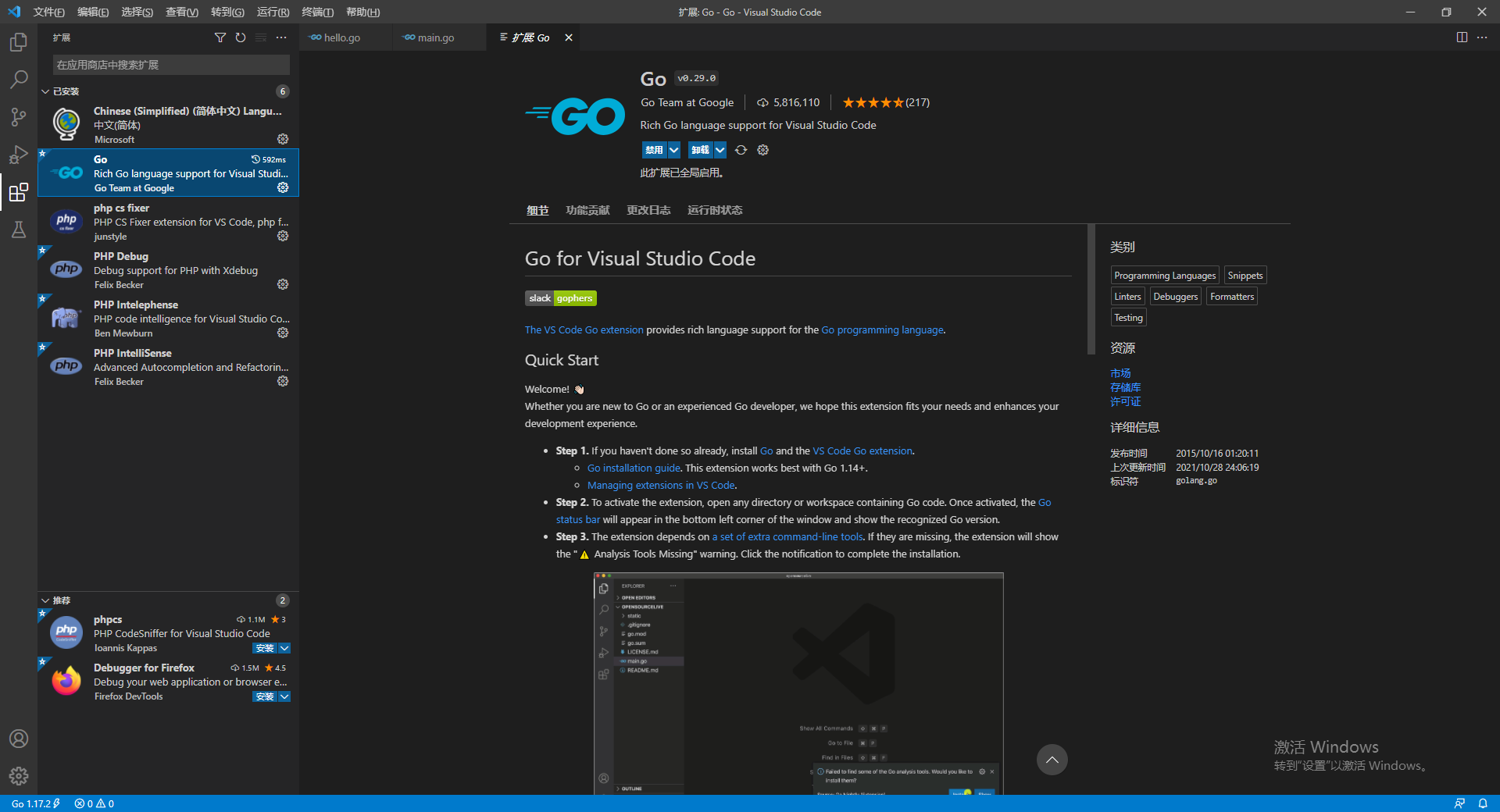Open the Feature Contributions tab
The width and height of the screenshot is (1500, 812).
click(x=587, y=210)
